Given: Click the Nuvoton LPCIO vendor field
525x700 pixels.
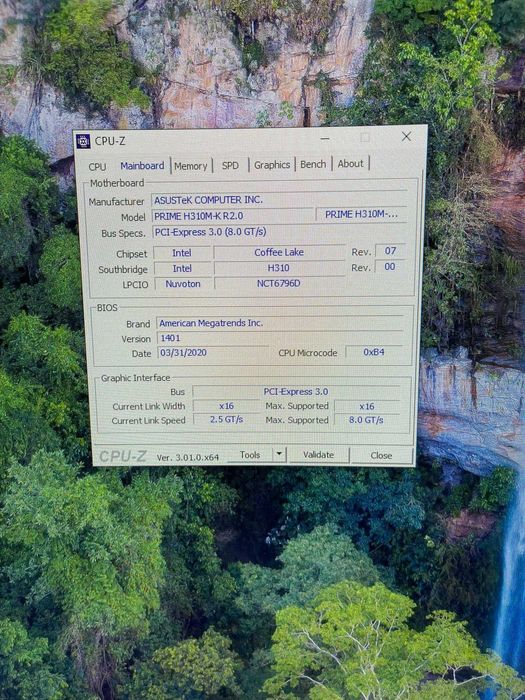Looking at the screenshot, I should click(x=183, y=284).
